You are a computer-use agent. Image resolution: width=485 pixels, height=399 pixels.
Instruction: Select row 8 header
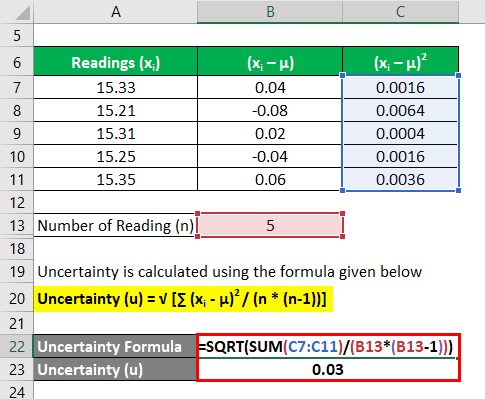(17, 110)
